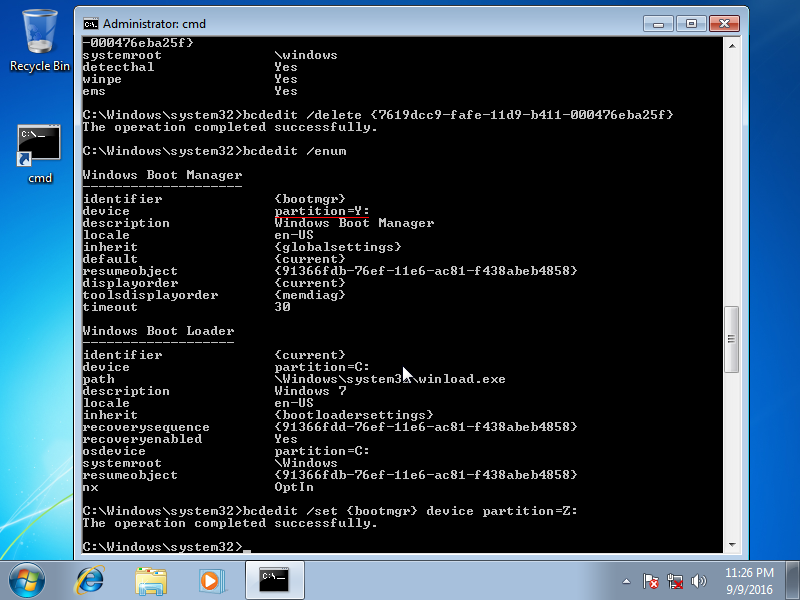The image size is (800, 600).
Task: Click the cmd vertical scrollbar thumb
Action: (732, 339)
